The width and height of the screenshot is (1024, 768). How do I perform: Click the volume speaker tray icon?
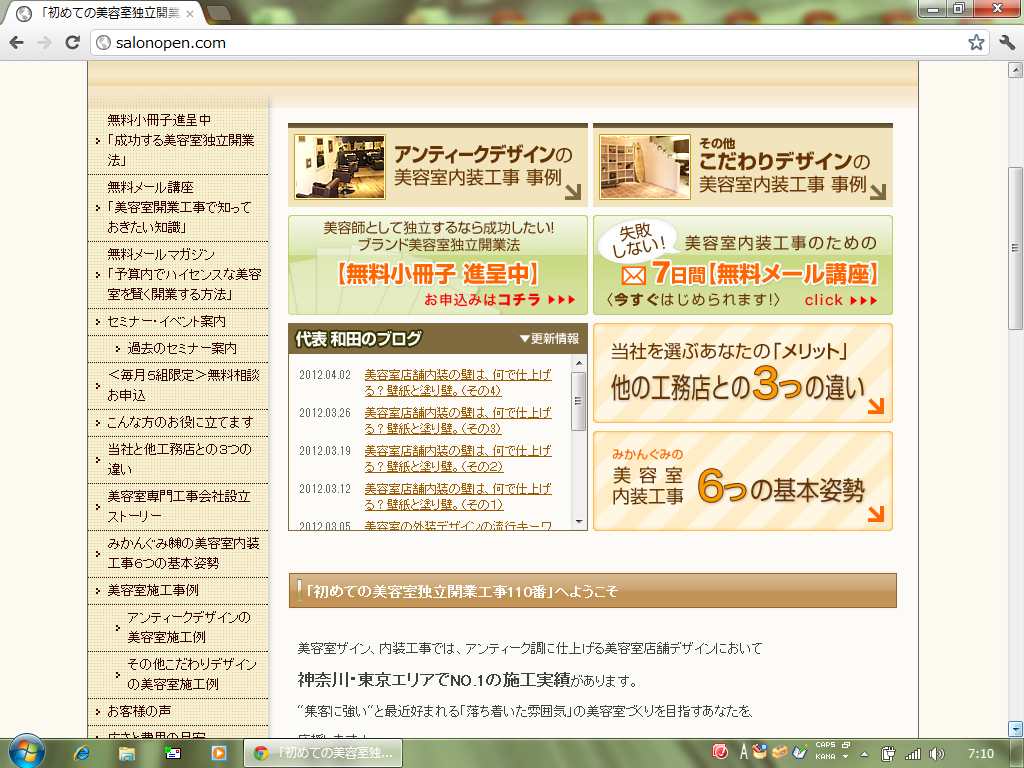coord(936,754)
